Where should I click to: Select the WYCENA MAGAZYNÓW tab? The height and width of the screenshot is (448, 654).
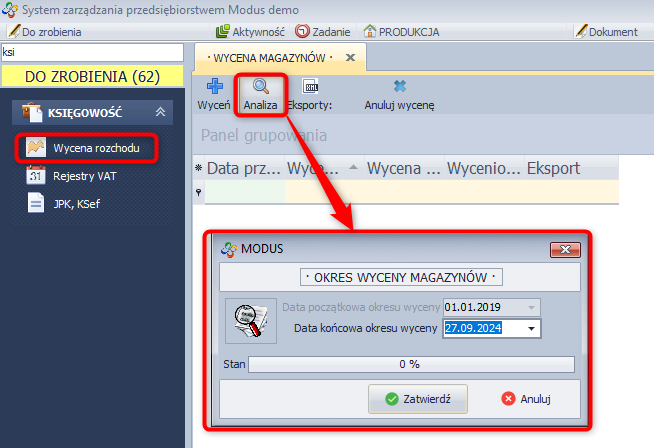pos(270,58)
